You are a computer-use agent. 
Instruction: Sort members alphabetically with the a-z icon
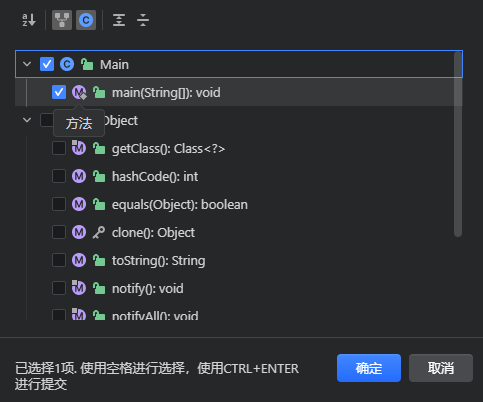[x=29, y=20]
